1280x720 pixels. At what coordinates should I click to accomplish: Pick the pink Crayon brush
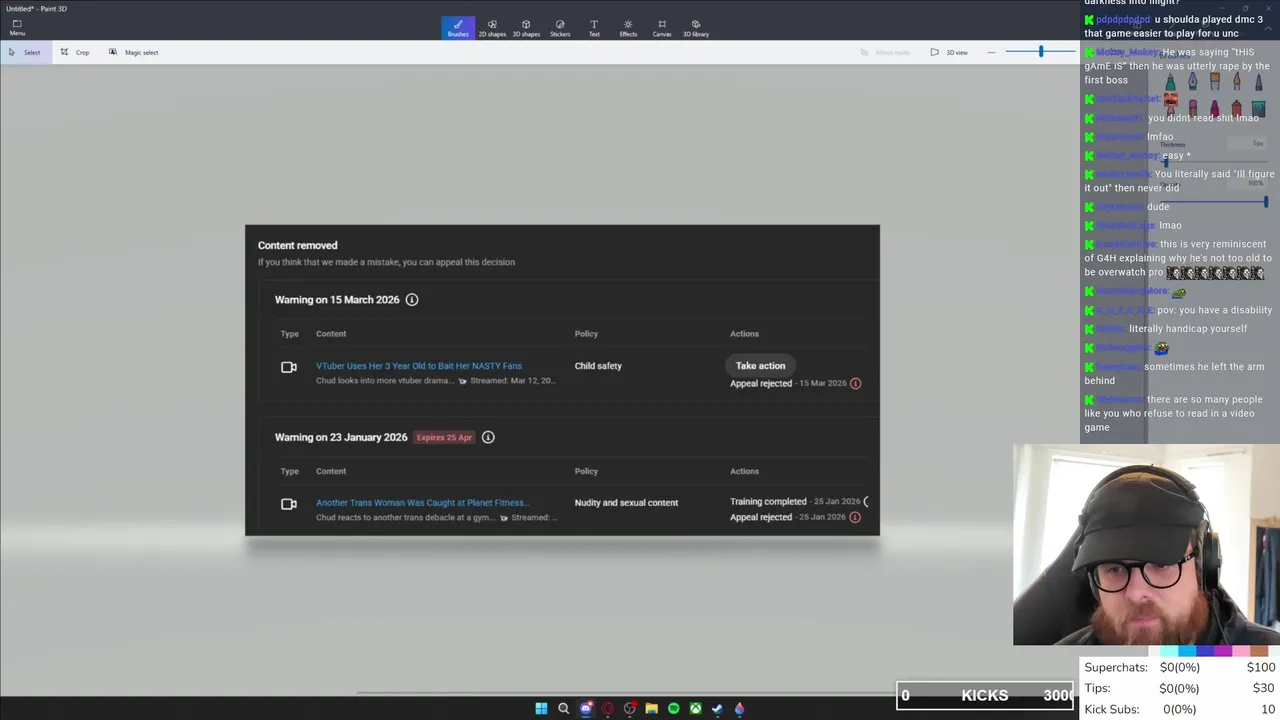point(1215,108)
